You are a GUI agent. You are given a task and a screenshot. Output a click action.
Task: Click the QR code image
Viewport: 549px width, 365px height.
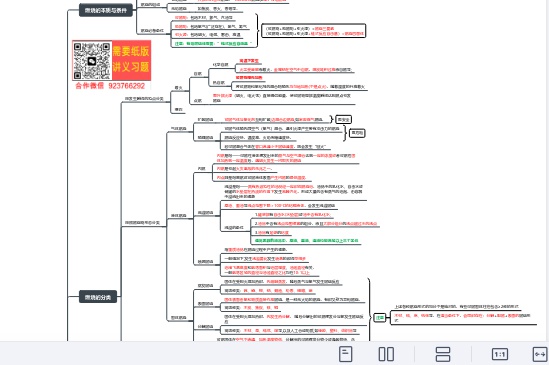tap(92, 61)
